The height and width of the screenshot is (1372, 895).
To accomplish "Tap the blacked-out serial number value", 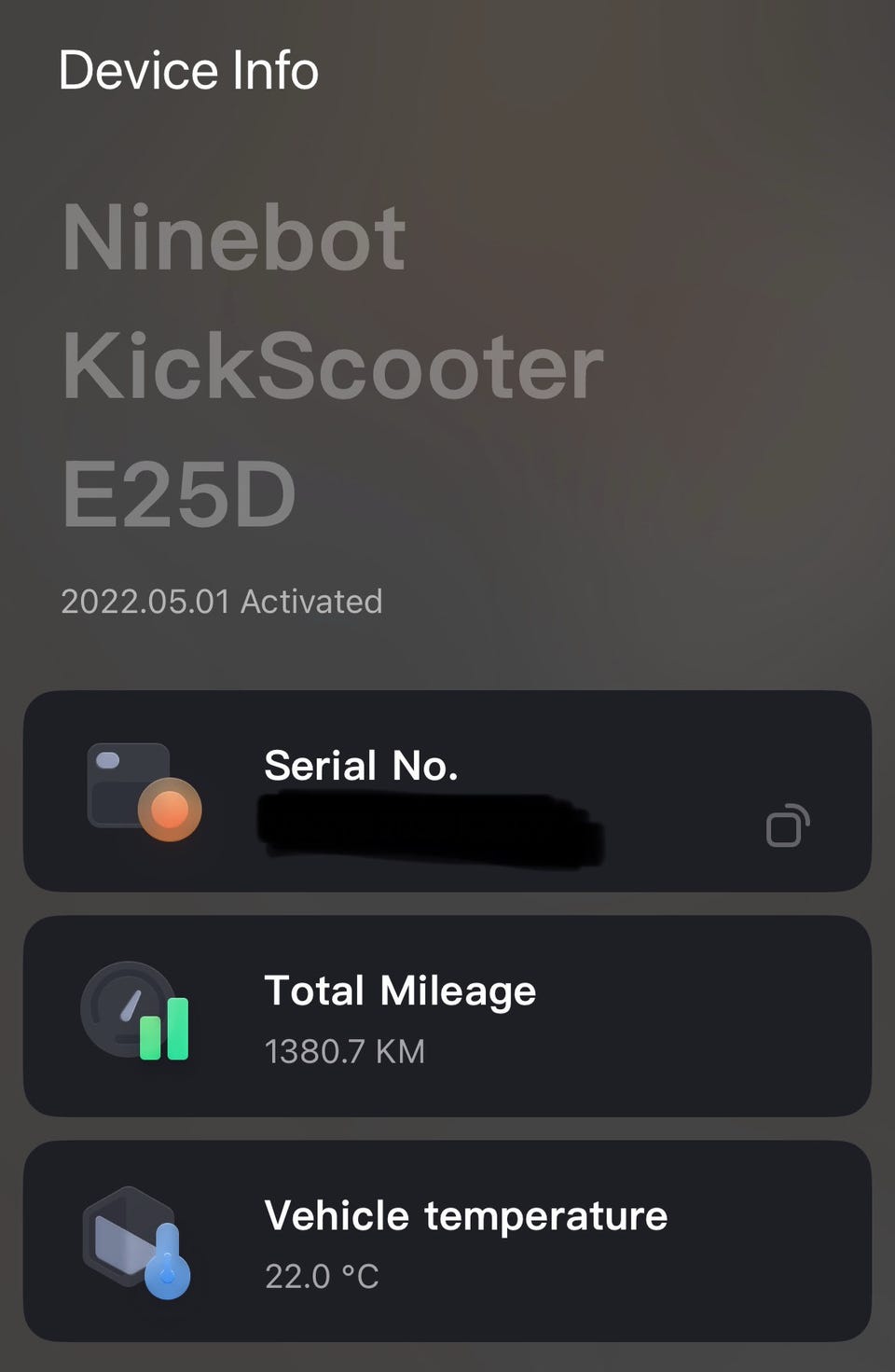I will (431, 829).
